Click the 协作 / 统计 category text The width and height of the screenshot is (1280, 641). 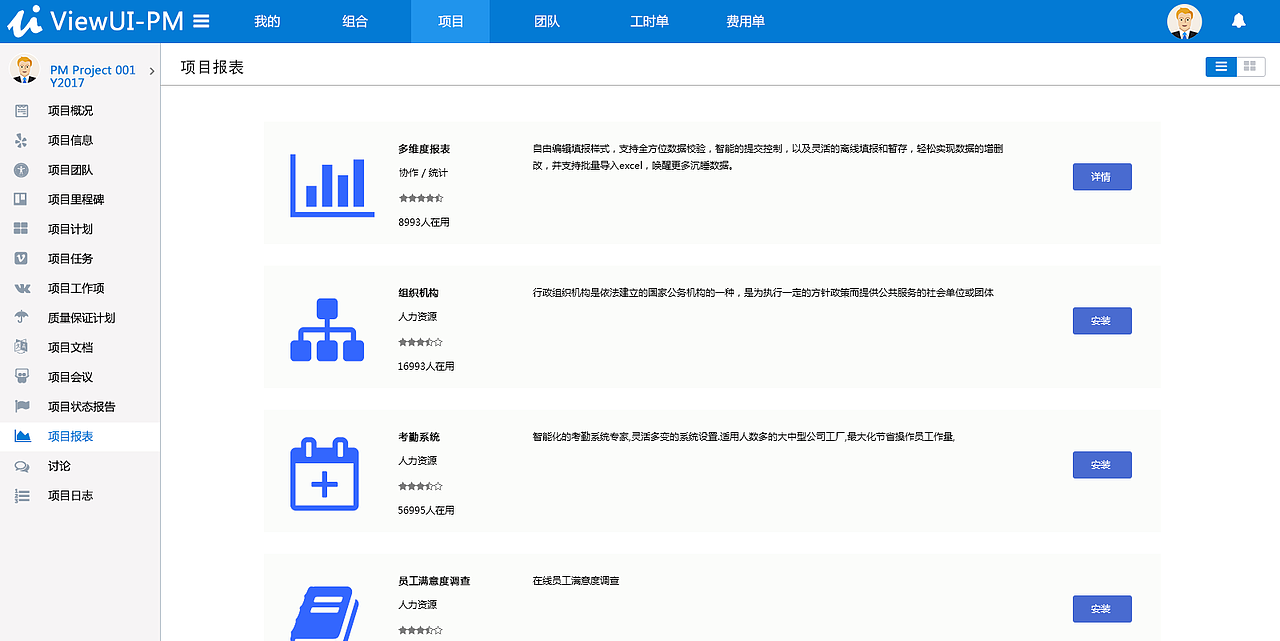(x=423, y=173)
